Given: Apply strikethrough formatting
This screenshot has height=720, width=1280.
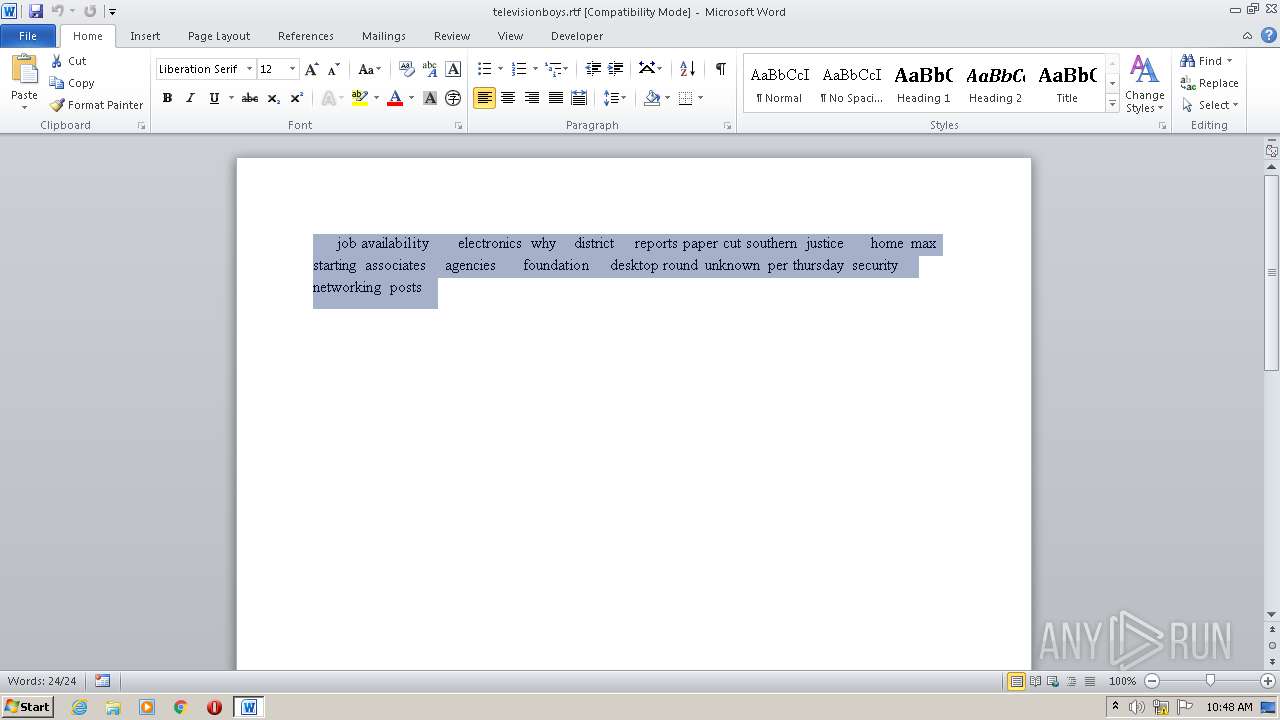Looking at the screenshot, I should click(250, 98).
